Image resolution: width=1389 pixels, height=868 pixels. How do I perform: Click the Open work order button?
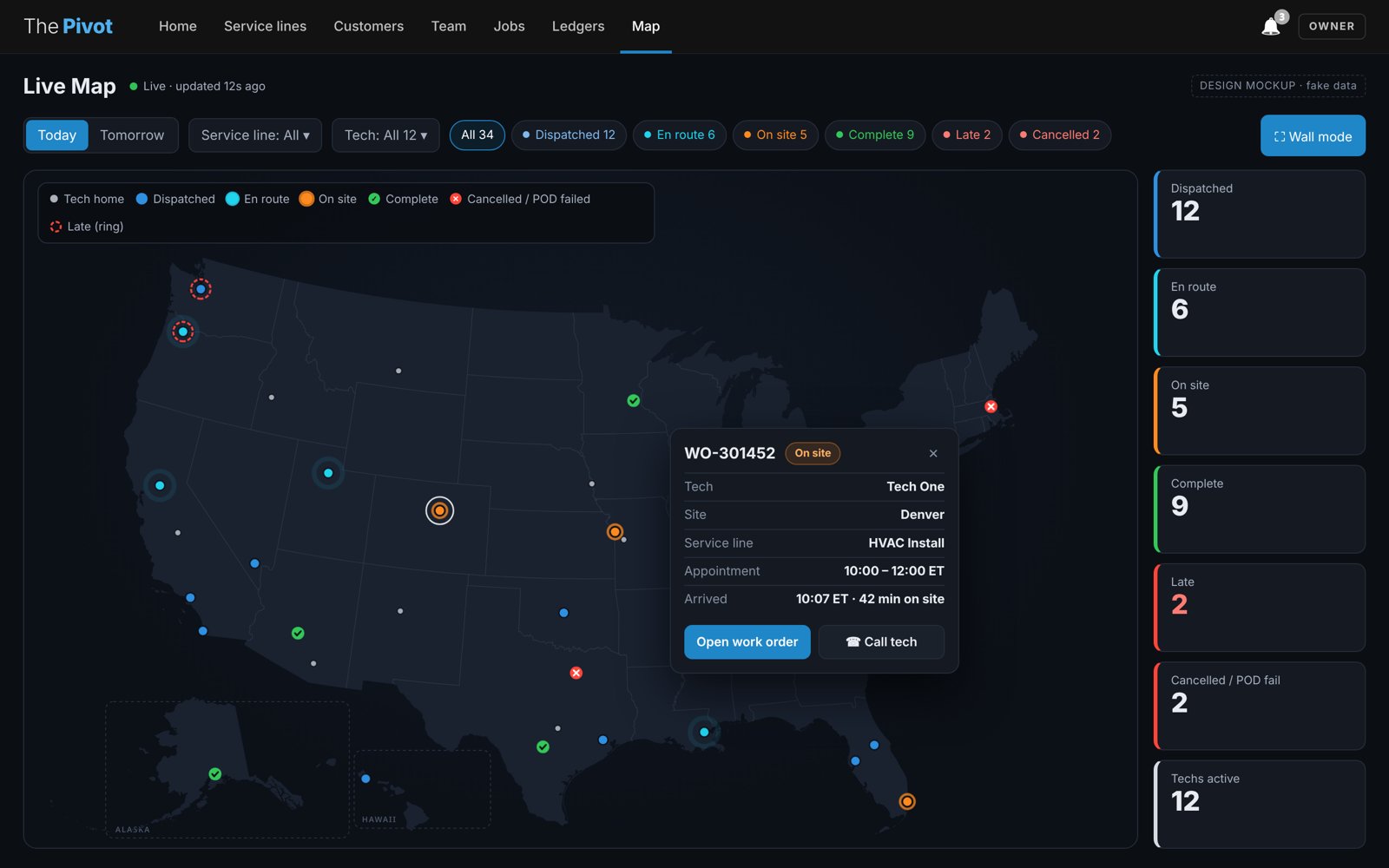click(747, 642)
